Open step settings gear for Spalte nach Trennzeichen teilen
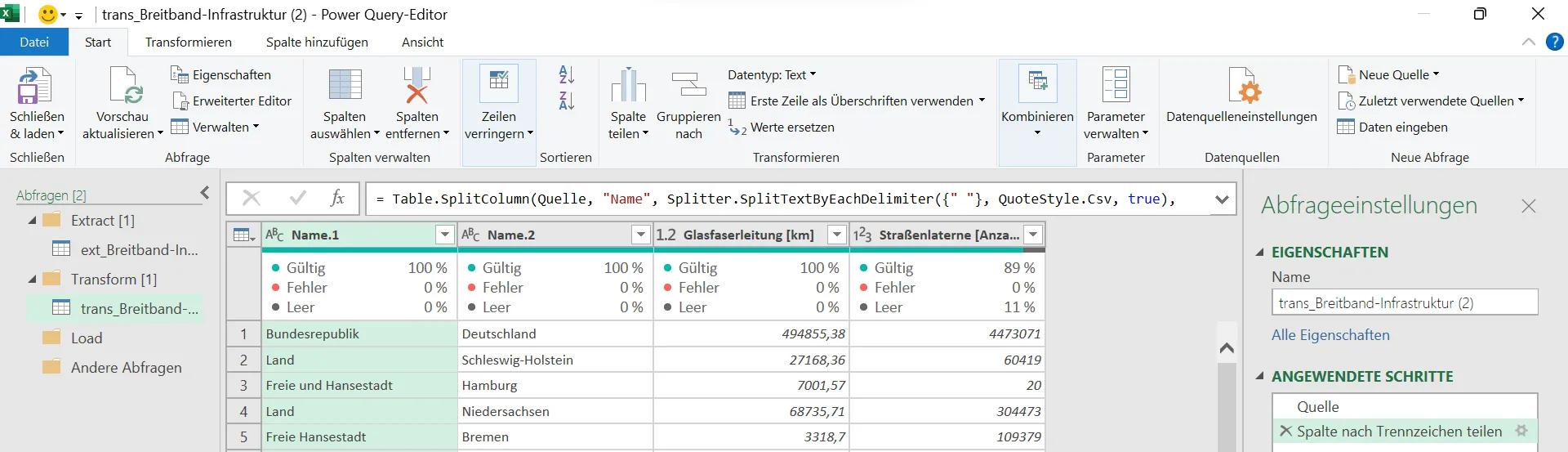 pos(1521,431)
